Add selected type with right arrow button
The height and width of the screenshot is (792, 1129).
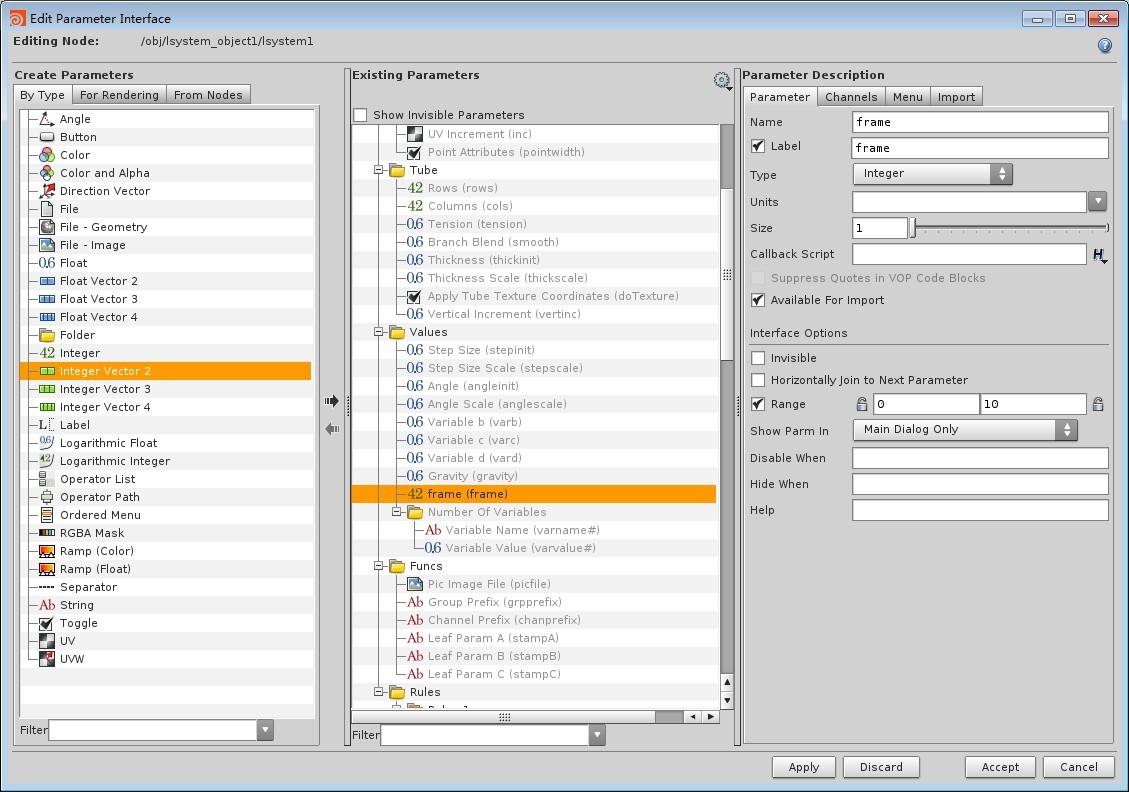(x=331, y=401)
